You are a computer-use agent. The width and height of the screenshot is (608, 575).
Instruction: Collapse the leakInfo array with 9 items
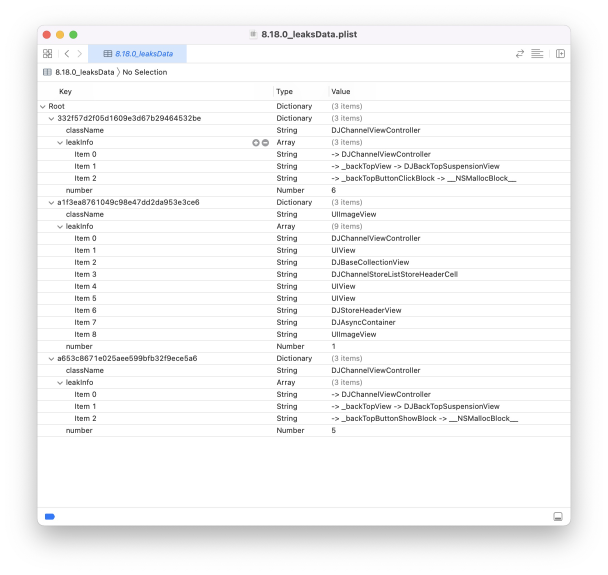coord(60,227)
